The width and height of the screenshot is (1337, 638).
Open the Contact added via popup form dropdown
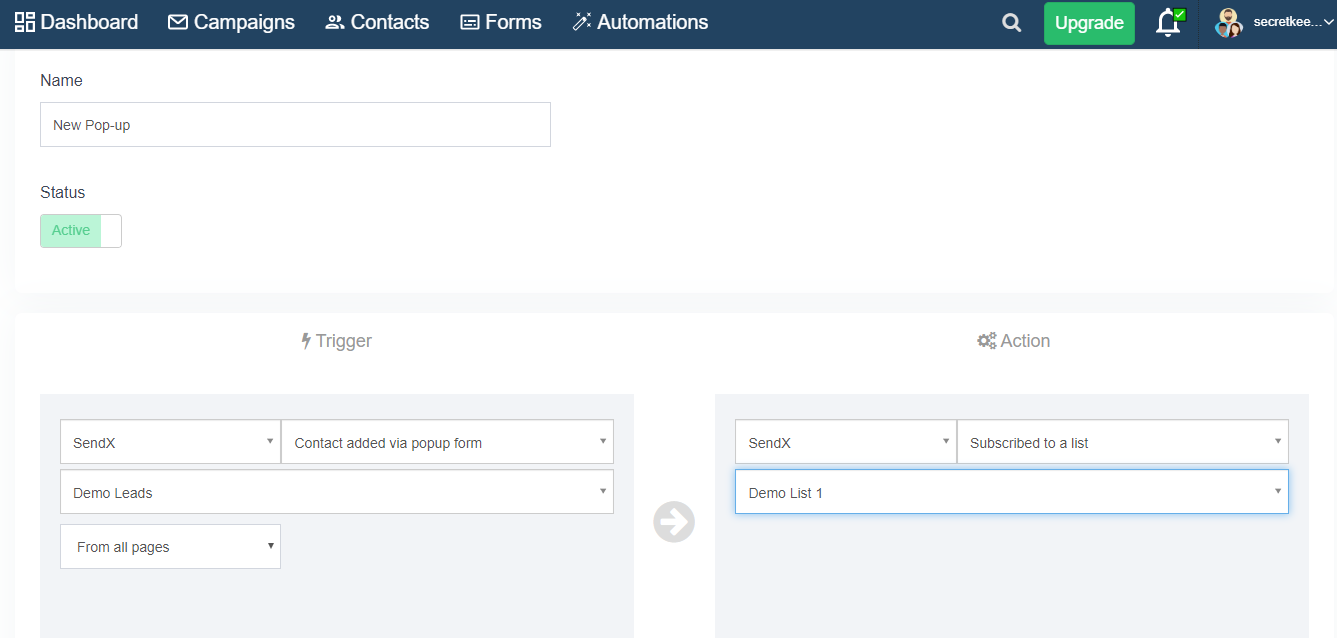(x=447, y=442)
